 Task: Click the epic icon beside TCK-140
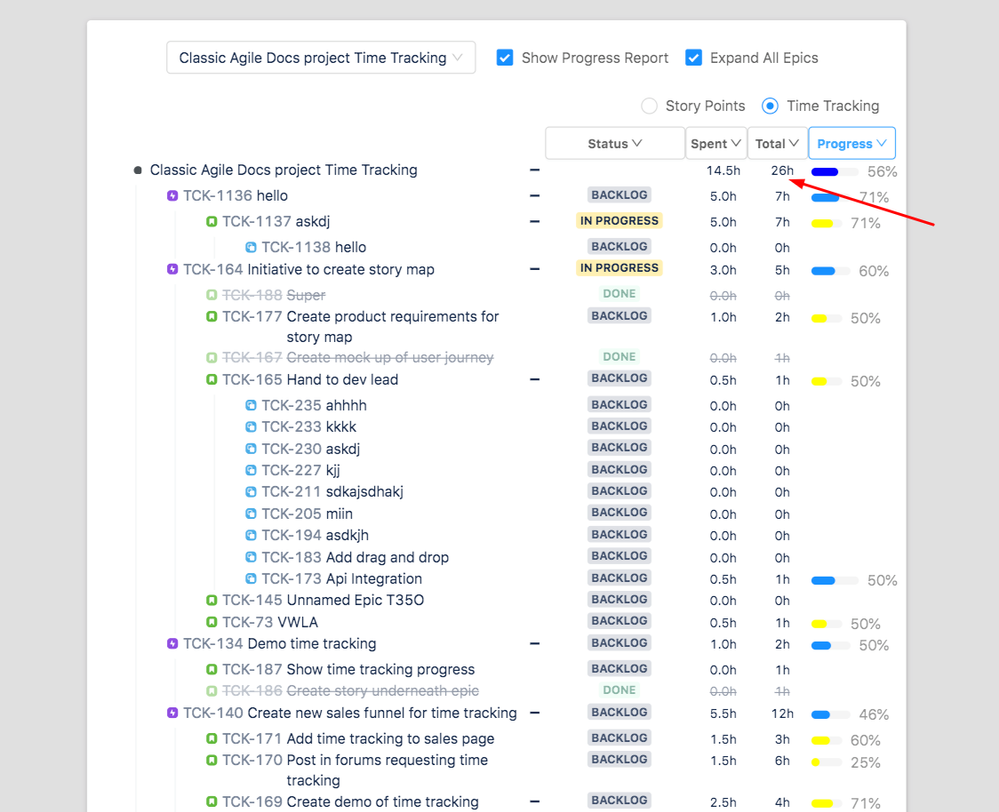[x=172, y=713]
